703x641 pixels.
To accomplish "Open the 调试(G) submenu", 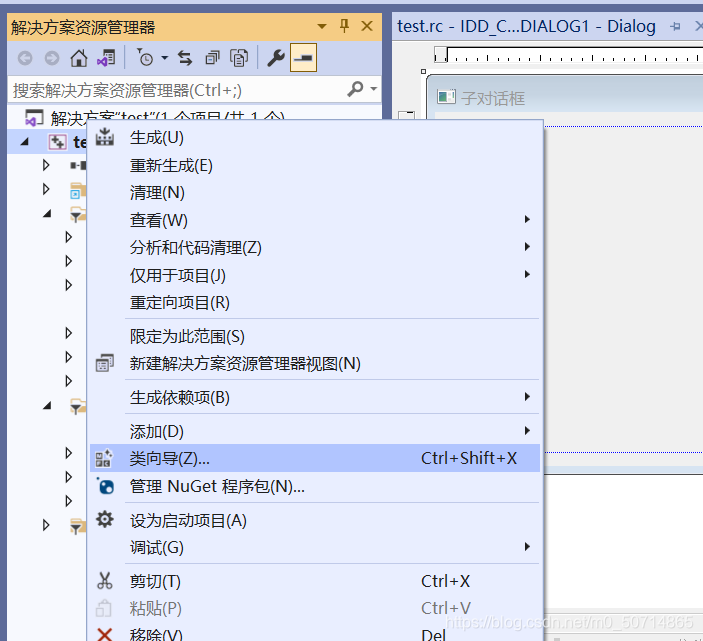I will tap(314, 547).
